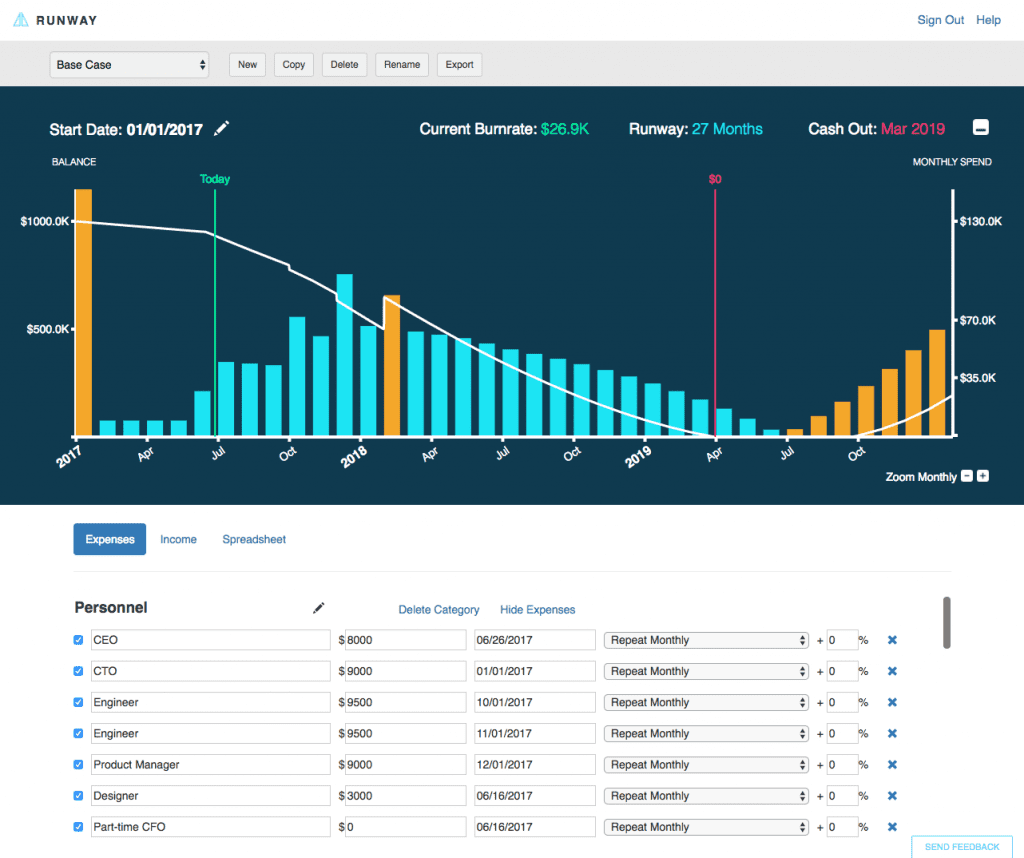The width and height of the screenshot is (1024, 858).
Task: Disable the Product Manager expense checkbox
Action: pyautogui.click(x=78, y=764)
